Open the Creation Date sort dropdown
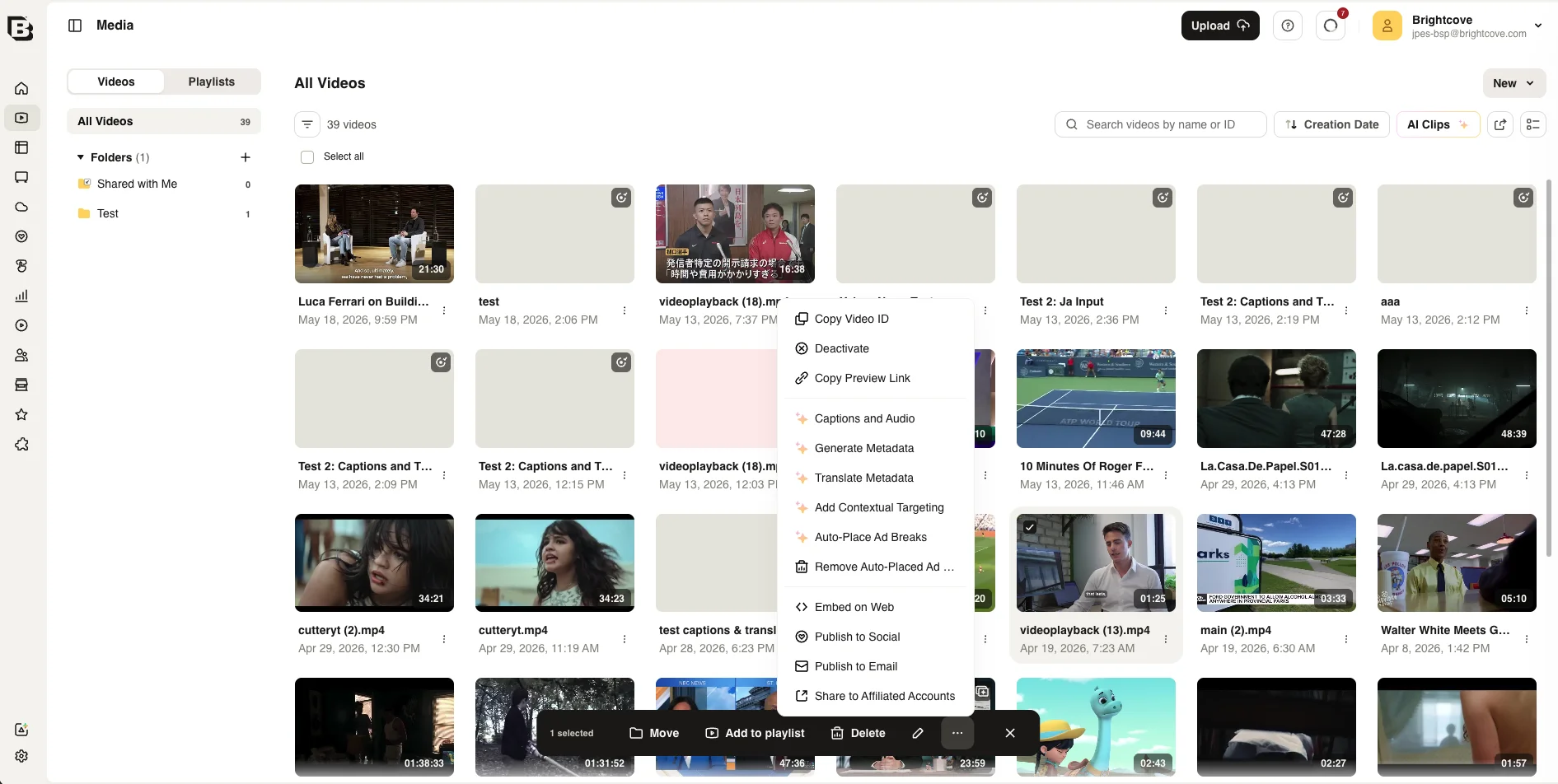 tap(1332, 124)
